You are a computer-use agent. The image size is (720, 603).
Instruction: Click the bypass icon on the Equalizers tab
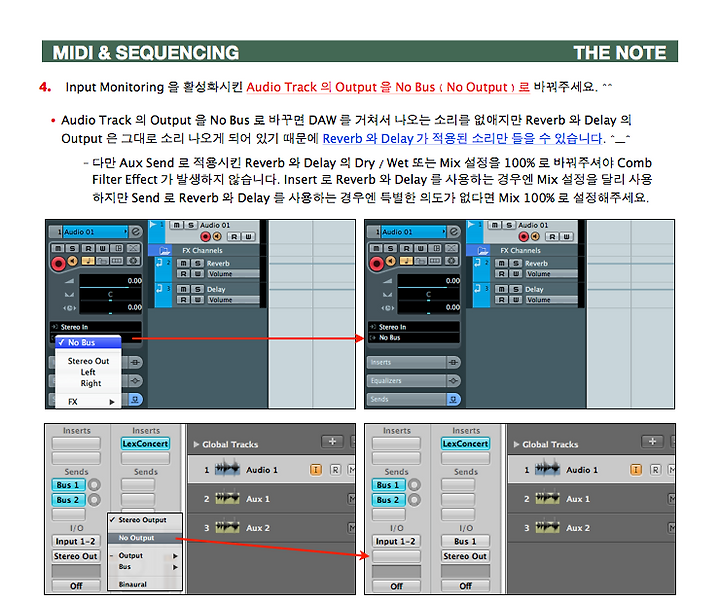point(453,381)
